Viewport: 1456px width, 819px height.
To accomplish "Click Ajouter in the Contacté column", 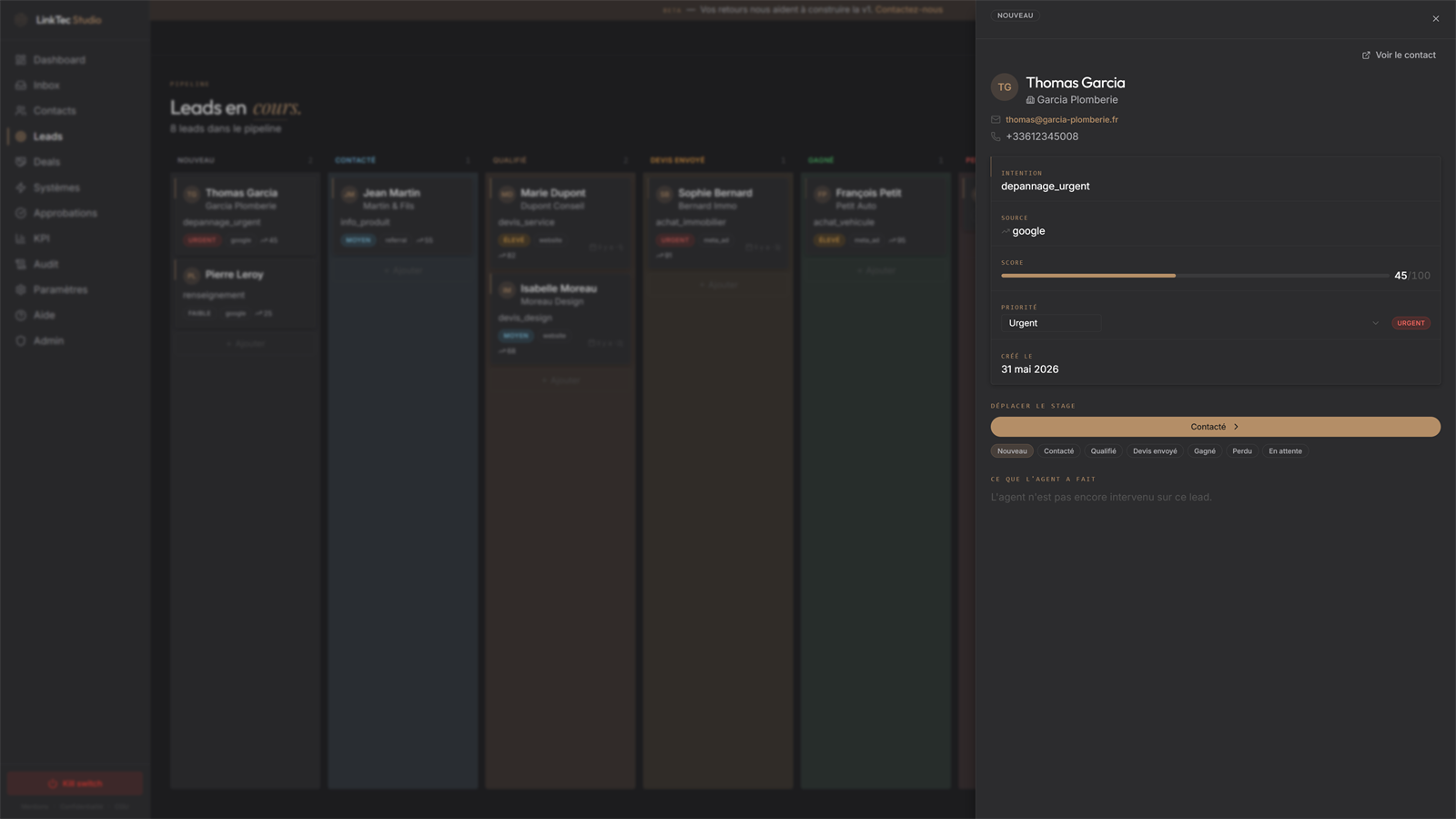I will [x=403, y=271].
